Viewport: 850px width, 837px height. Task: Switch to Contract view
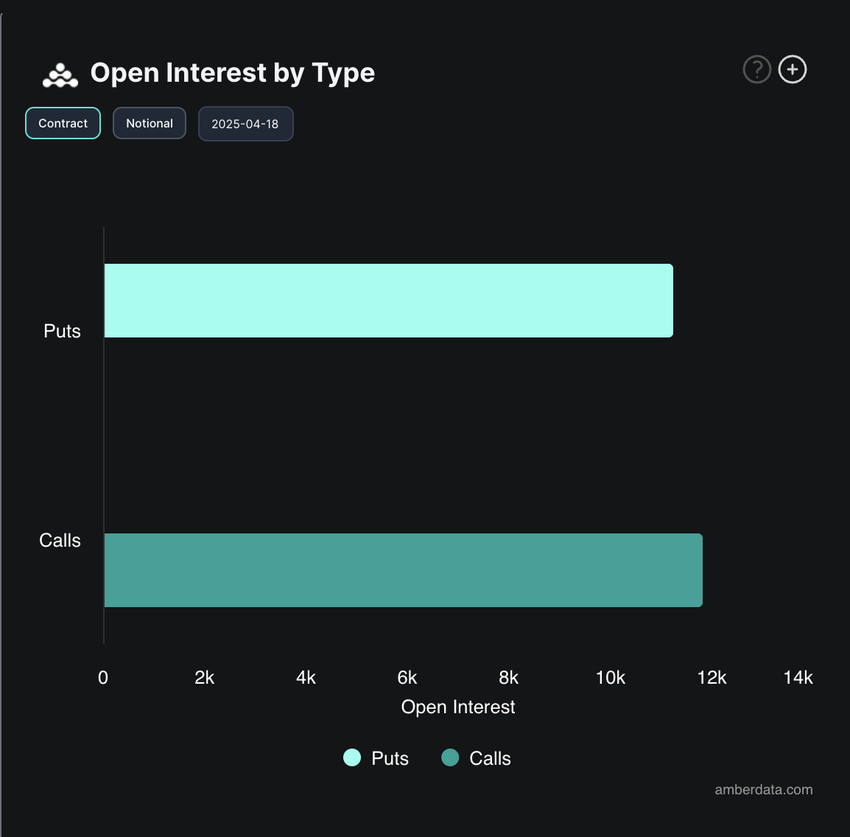click(63, 123)
